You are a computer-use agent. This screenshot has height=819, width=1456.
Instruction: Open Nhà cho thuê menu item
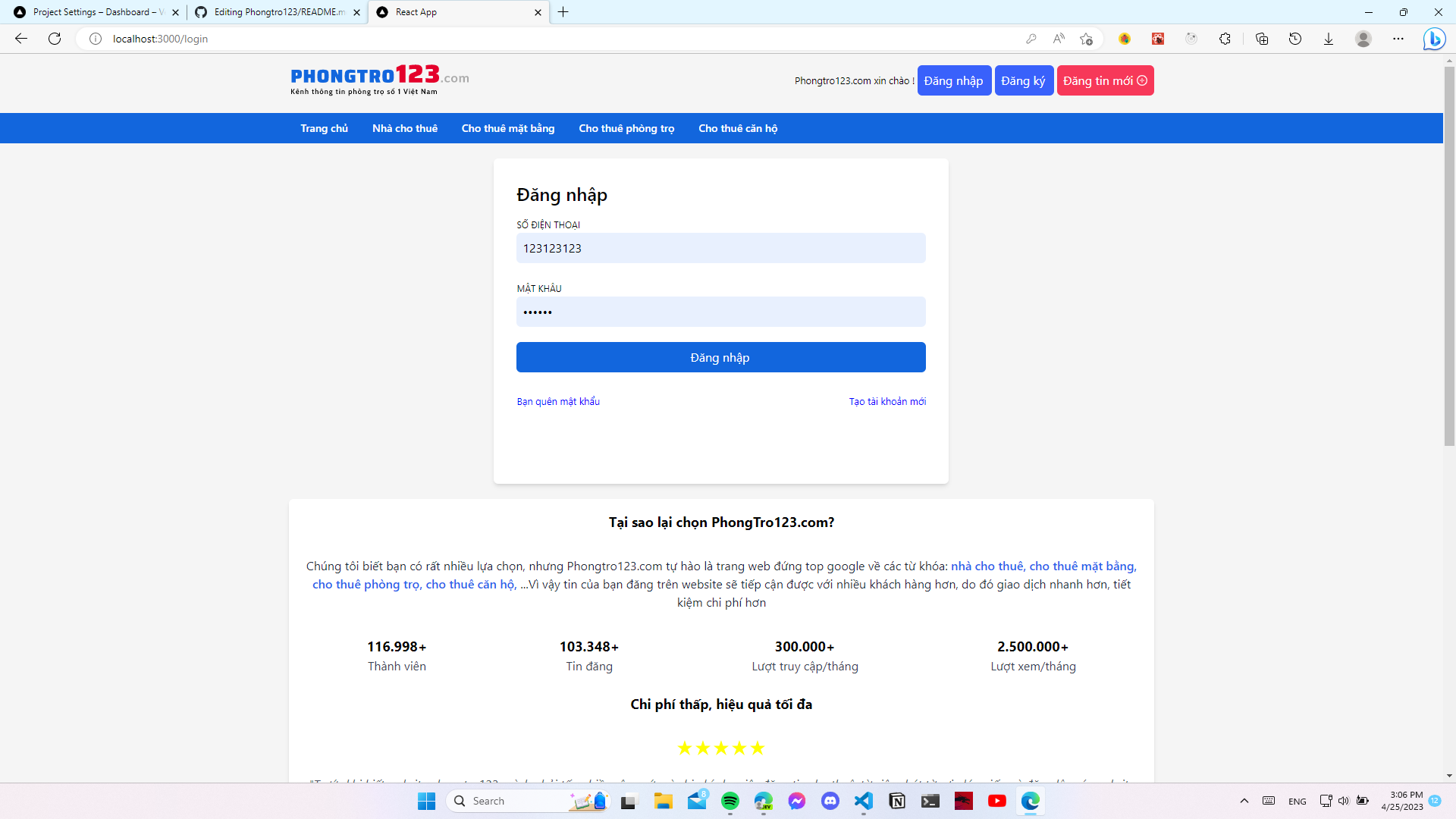pos(405,128)
